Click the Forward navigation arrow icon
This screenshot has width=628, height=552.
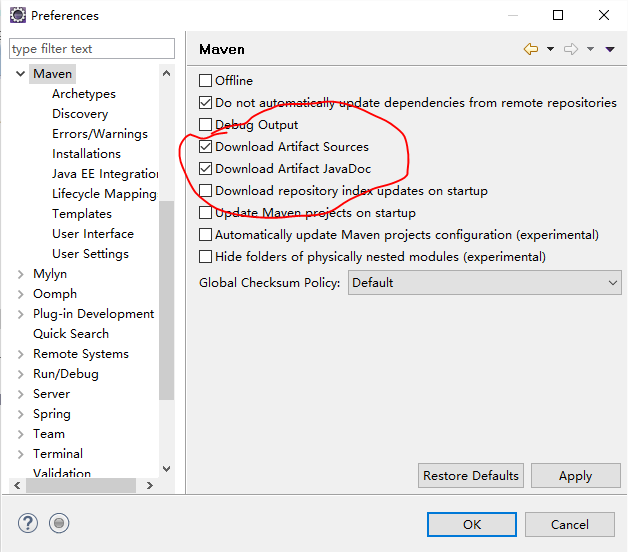(571, 49)
